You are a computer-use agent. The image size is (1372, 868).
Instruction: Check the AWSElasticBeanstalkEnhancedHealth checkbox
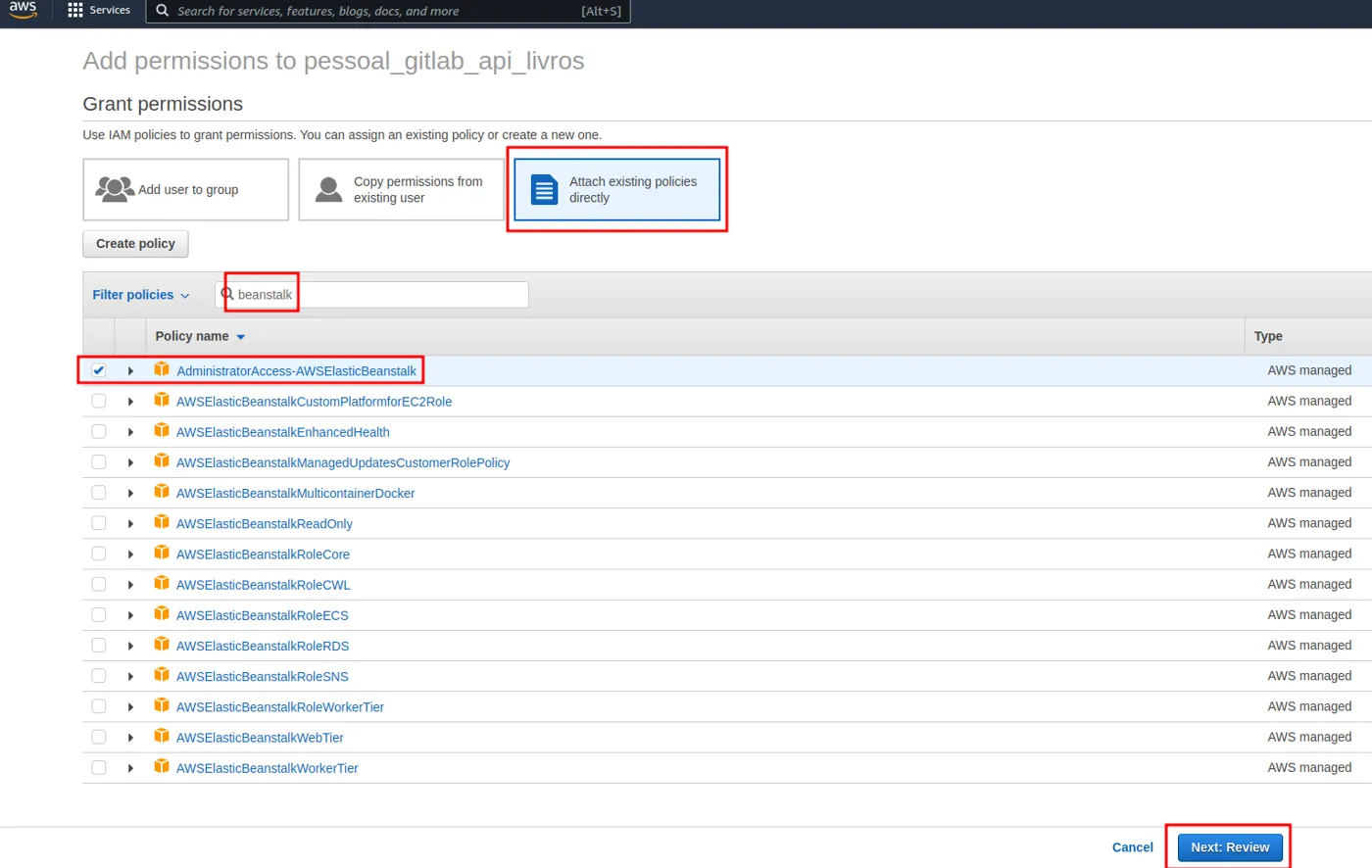pyautogui.click(x=98, y=431)
